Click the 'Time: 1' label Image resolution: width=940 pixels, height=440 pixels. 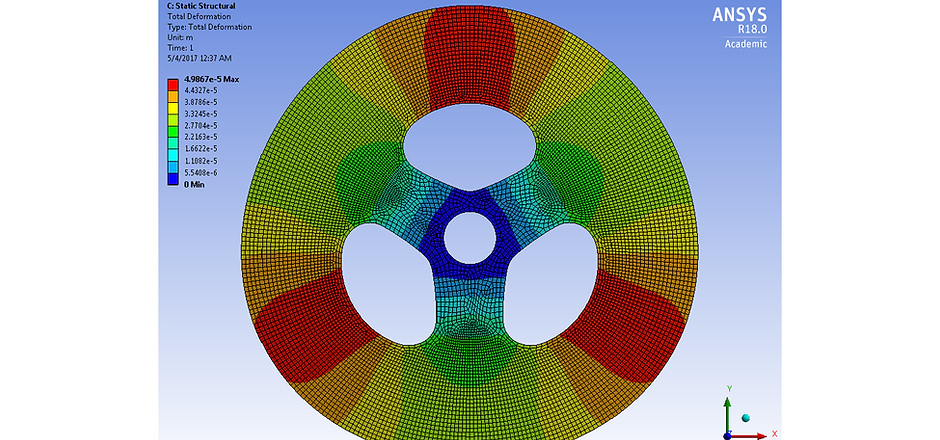[x=180, y=48]
